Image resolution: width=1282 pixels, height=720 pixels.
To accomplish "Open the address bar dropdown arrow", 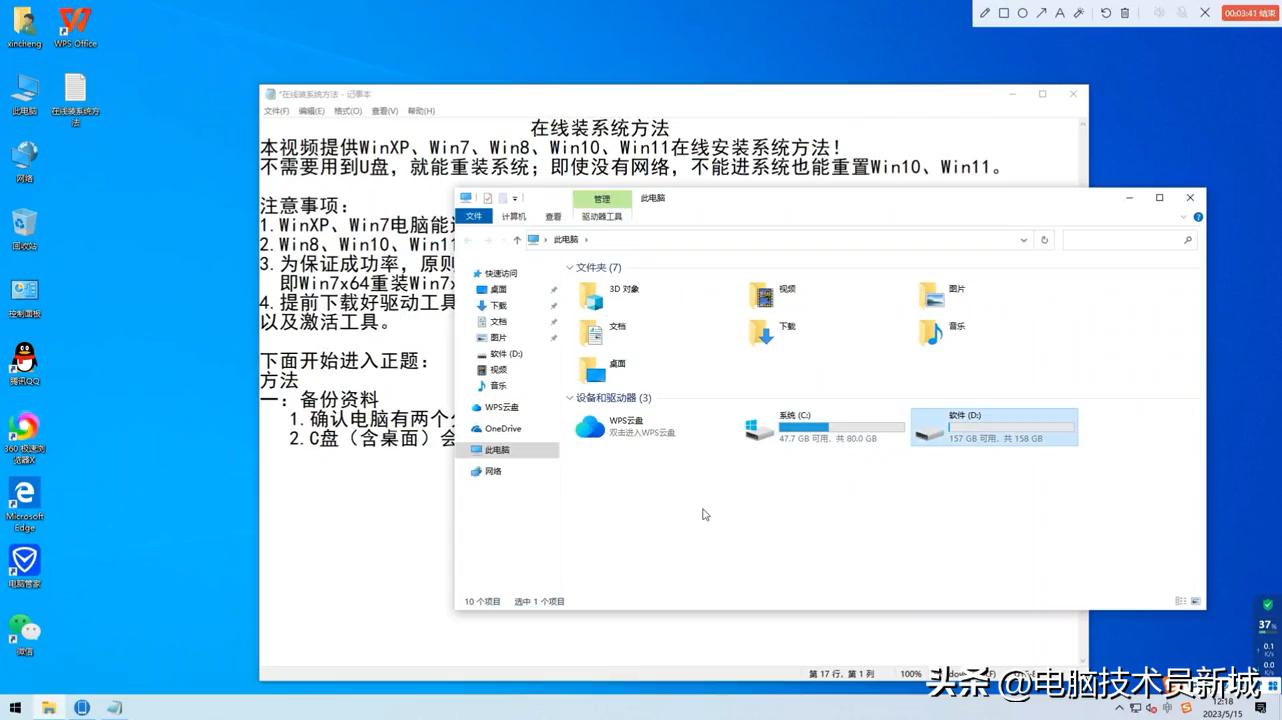I will (1023, 239).
